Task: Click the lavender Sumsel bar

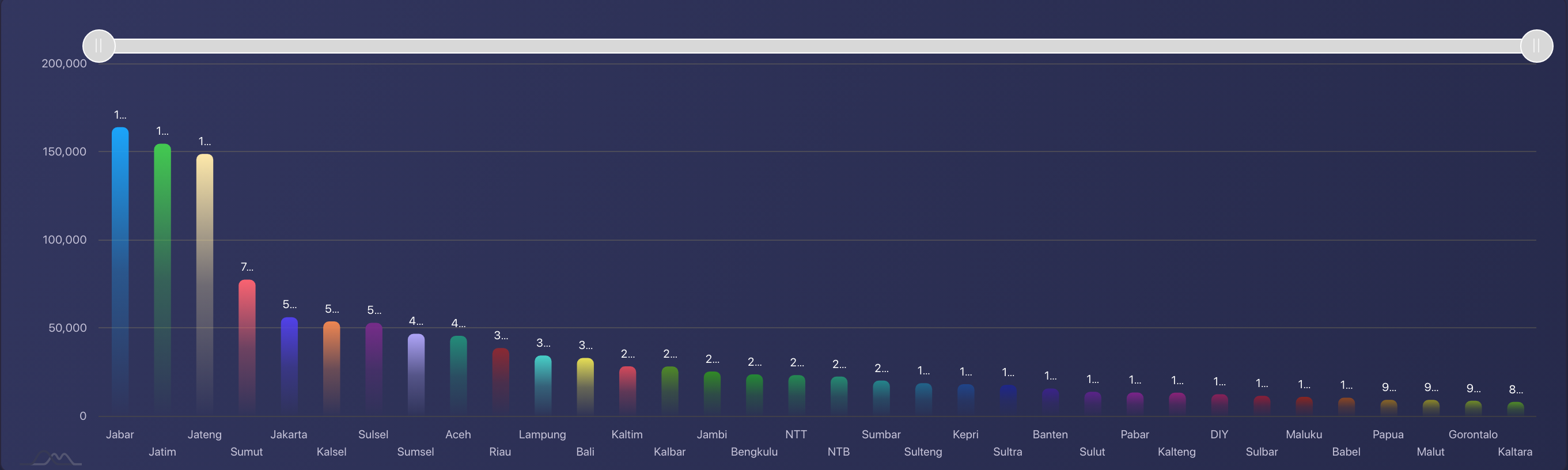Action: pos(416,374)
